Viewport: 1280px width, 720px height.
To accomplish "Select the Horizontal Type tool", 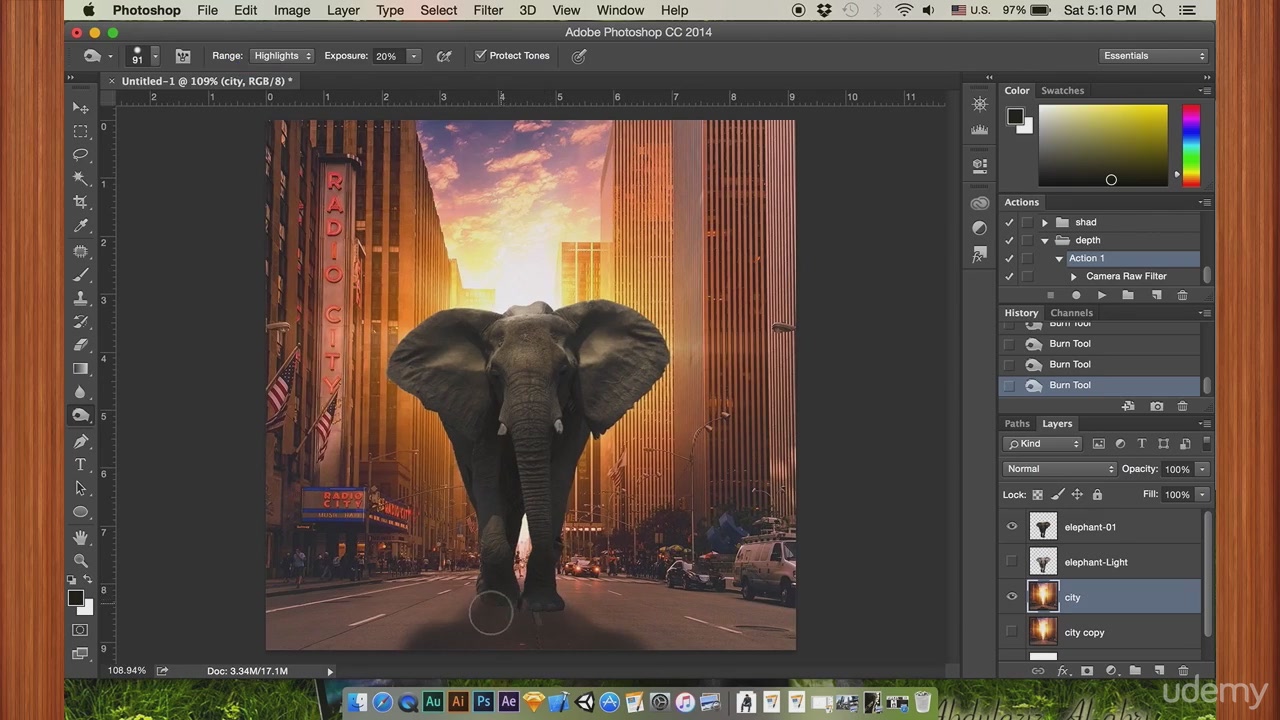I will (x=80, y=465).
